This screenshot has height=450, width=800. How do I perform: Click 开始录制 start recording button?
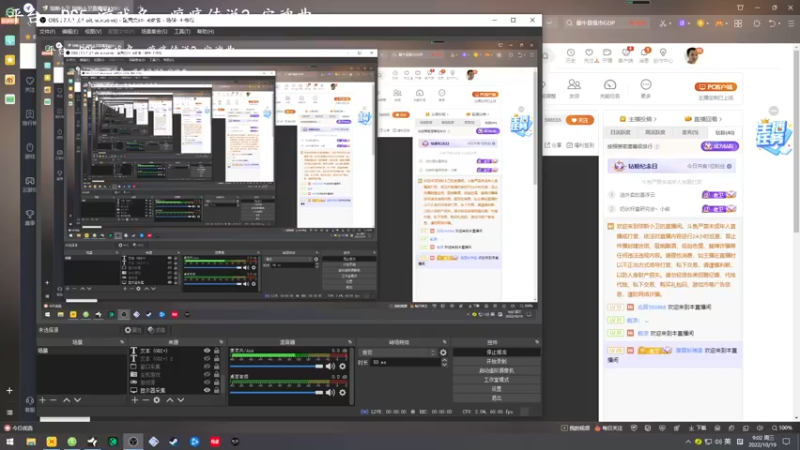tap(496, 362)
